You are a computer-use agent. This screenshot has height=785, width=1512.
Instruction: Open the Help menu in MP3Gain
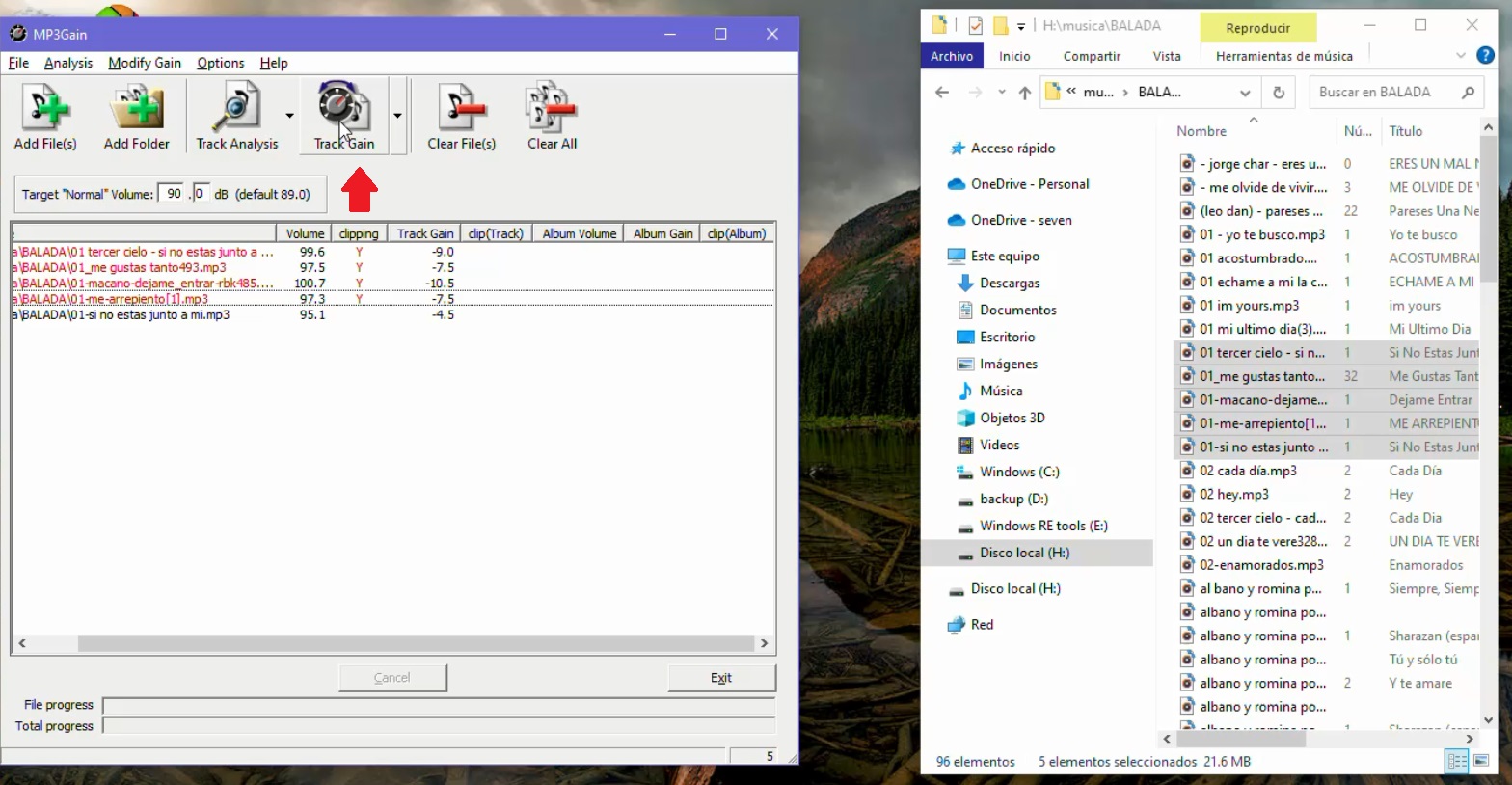coord(274,63)
